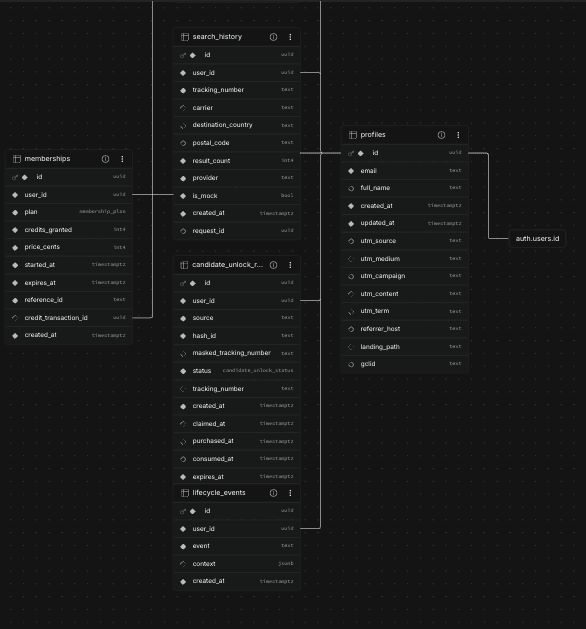Click the utm_medium column row
586x629 pixels.
(x=405, y=259)
